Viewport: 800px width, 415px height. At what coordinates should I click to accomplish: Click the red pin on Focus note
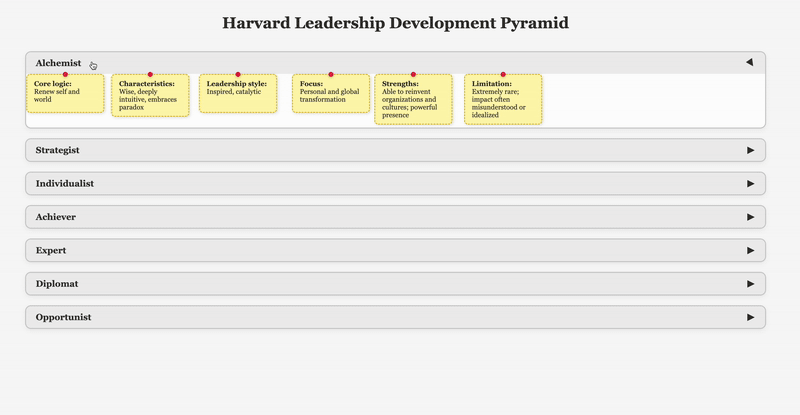(x=331, y=74)
